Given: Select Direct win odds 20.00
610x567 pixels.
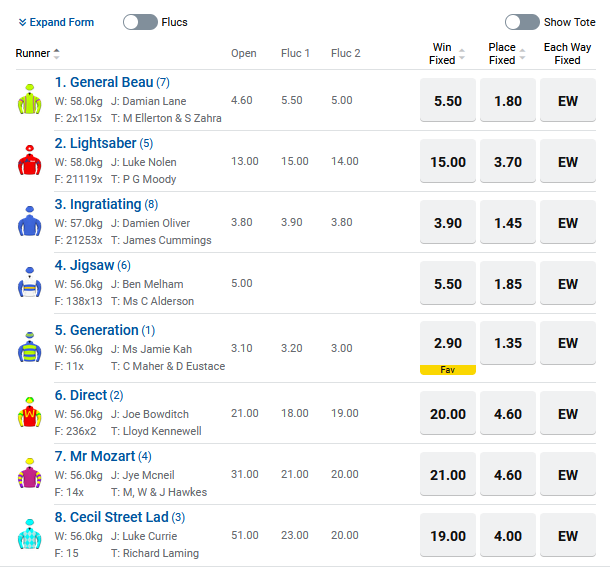Looking at the screenshot, I should coord(448,414).
